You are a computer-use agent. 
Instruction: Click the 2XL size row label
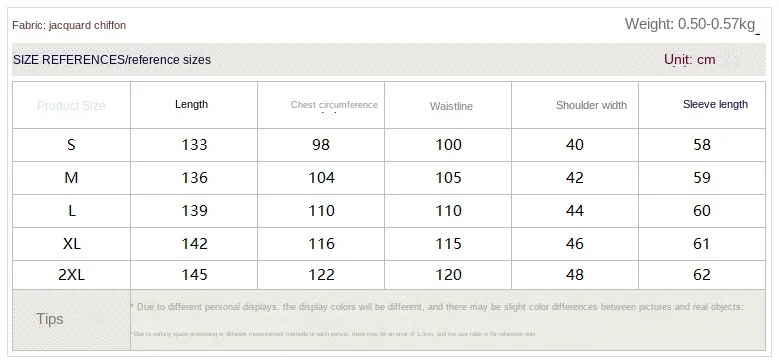tap(72, 275)
